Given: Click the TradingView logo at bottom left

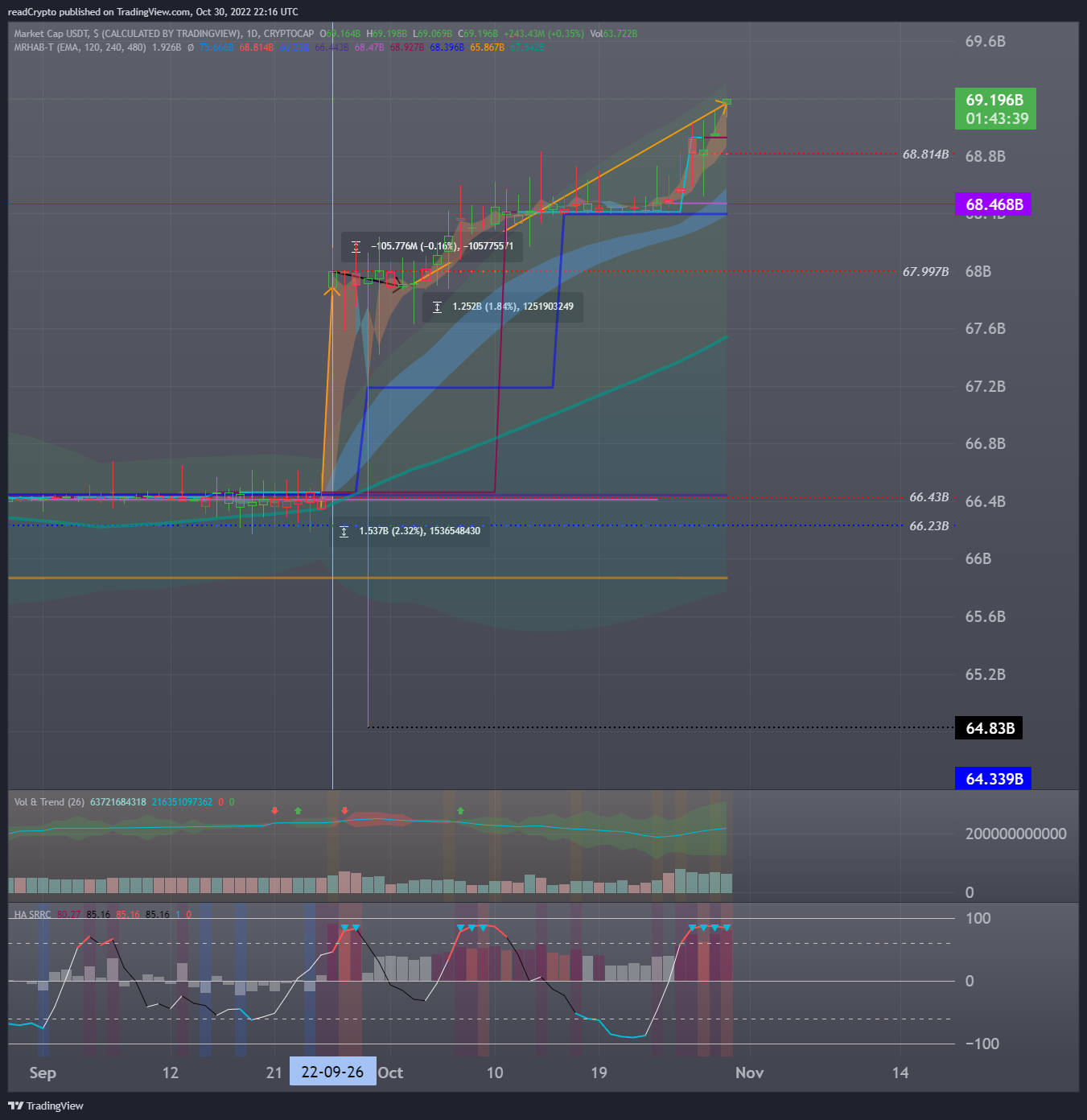Looking at the screenshot, I should [x=46, y=1106].
